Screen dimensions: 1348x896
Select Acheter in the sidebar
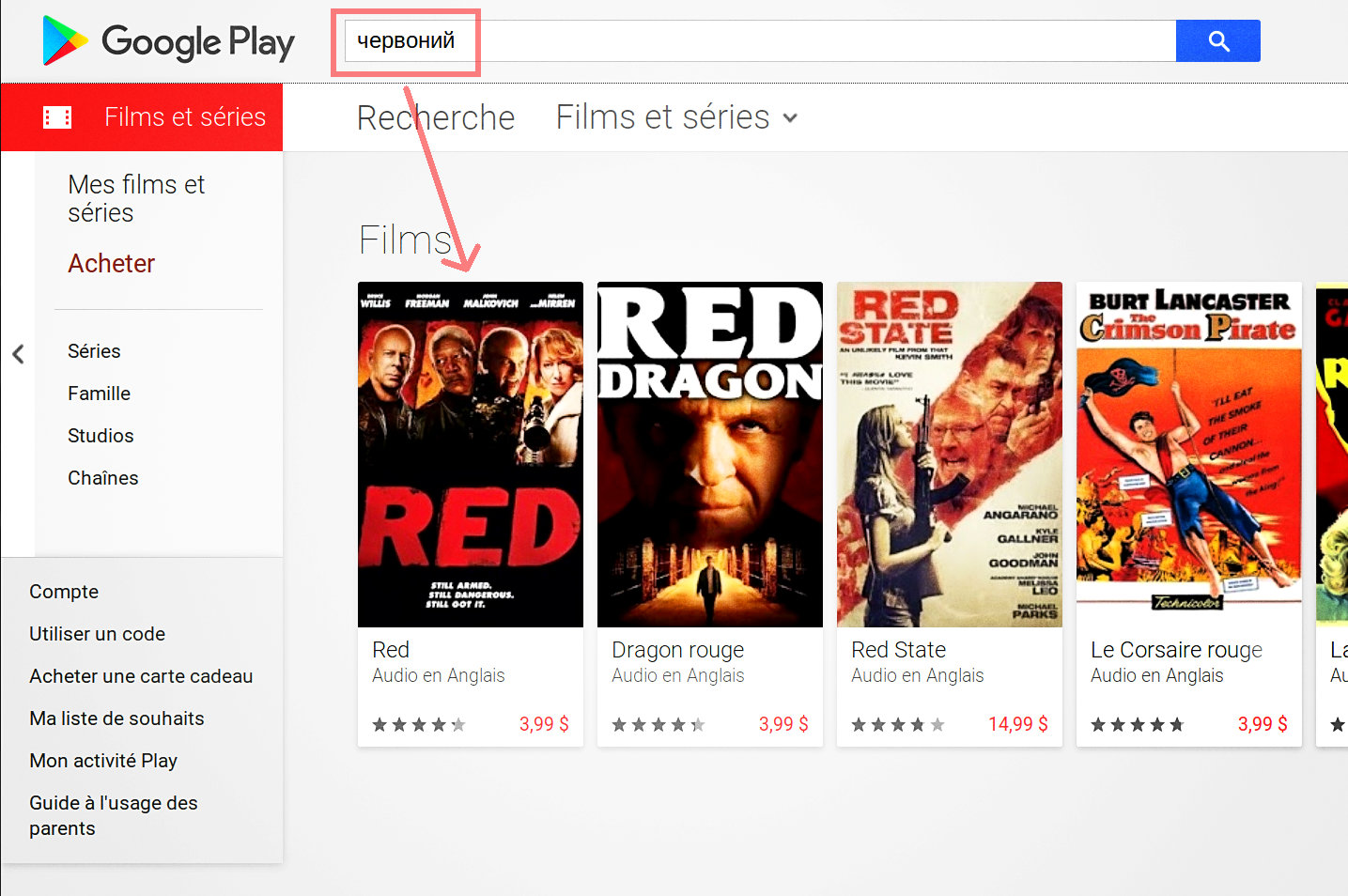pos(111,263)
